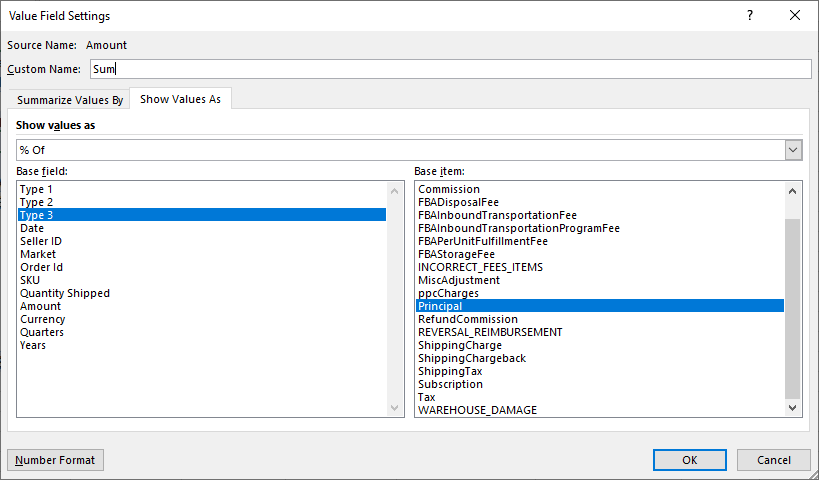Click Base item scrollbar down arrow

point(792,407)
